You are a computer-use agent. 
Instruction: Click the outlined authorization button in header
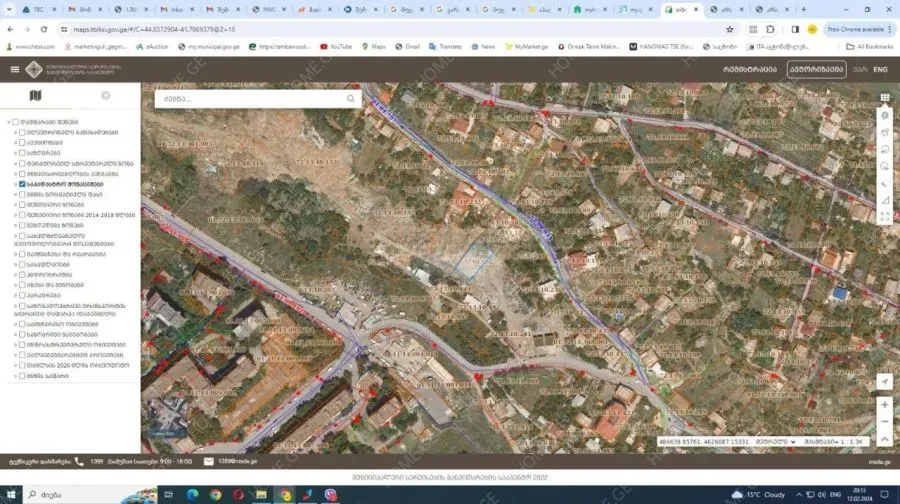point(816,69)
